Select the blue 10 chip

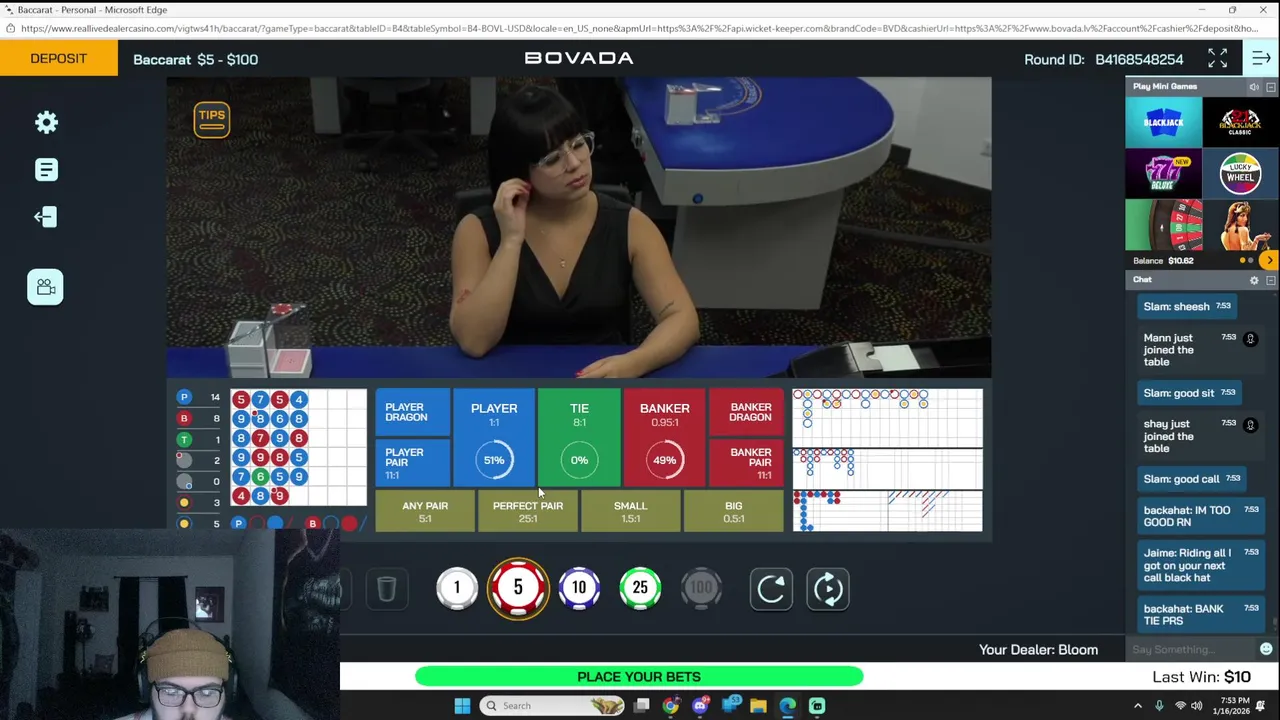579,588
